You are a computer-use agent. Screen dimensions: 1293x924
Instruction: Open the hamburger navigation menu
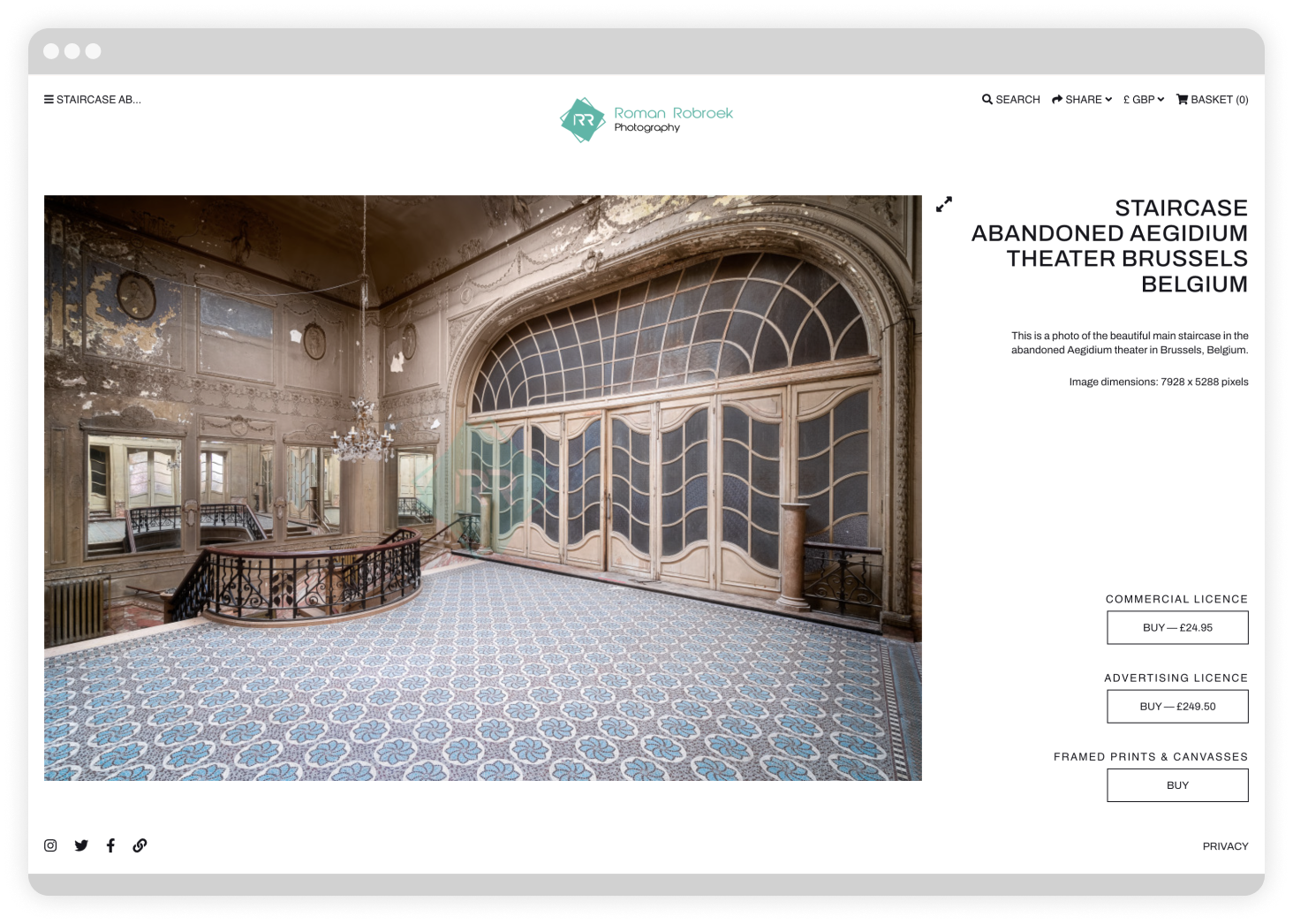pos(48,98)
